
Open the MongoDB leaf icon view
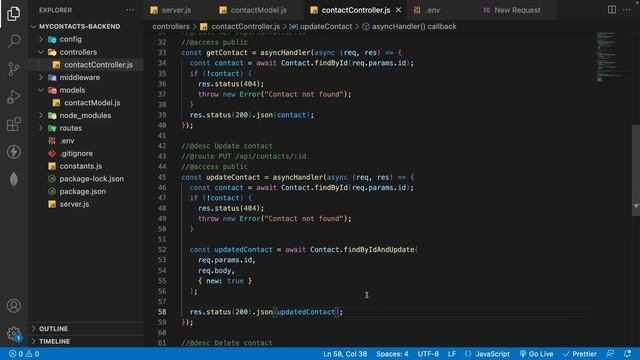(13, 180)
